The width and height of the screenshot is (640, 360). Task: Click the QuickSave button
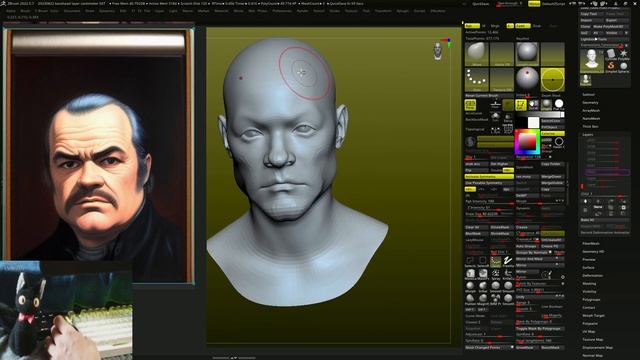point(480,4)
